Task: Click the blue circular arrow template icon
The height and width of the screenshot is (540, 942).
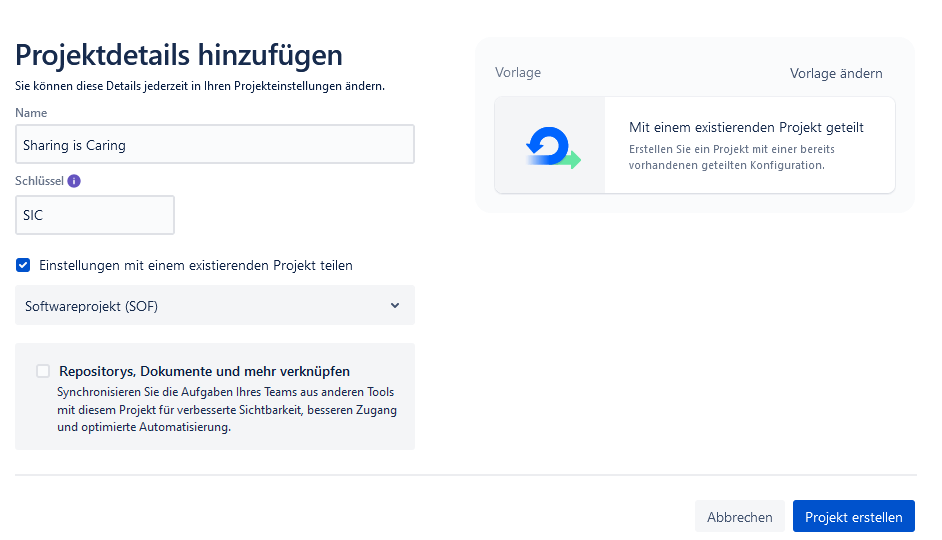Action: coord(551,146)
